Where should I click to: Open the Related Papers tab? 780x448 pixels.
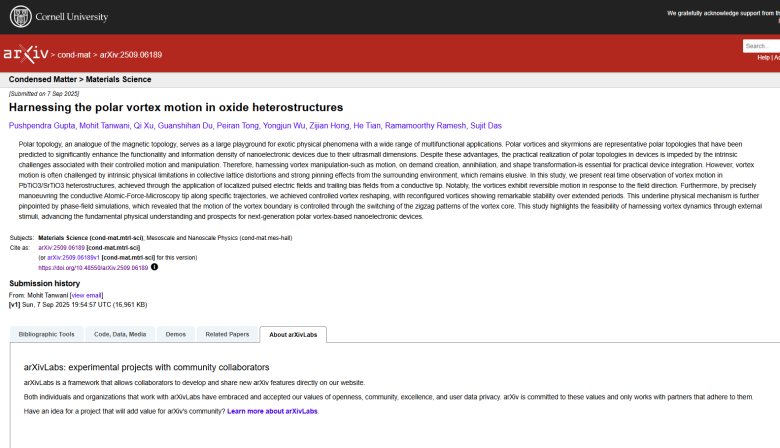[227, 334]
